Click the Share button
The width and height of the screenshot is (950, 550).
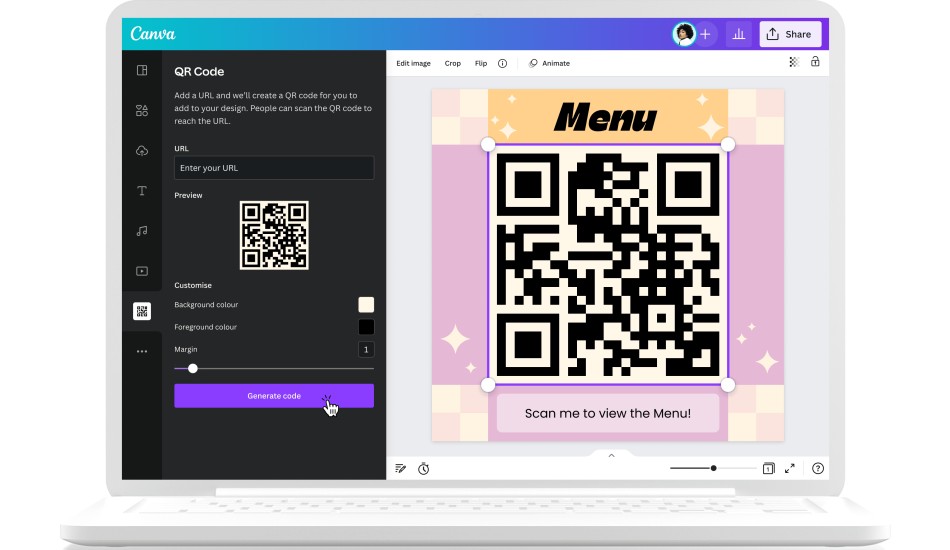click(x=791, y=35)
